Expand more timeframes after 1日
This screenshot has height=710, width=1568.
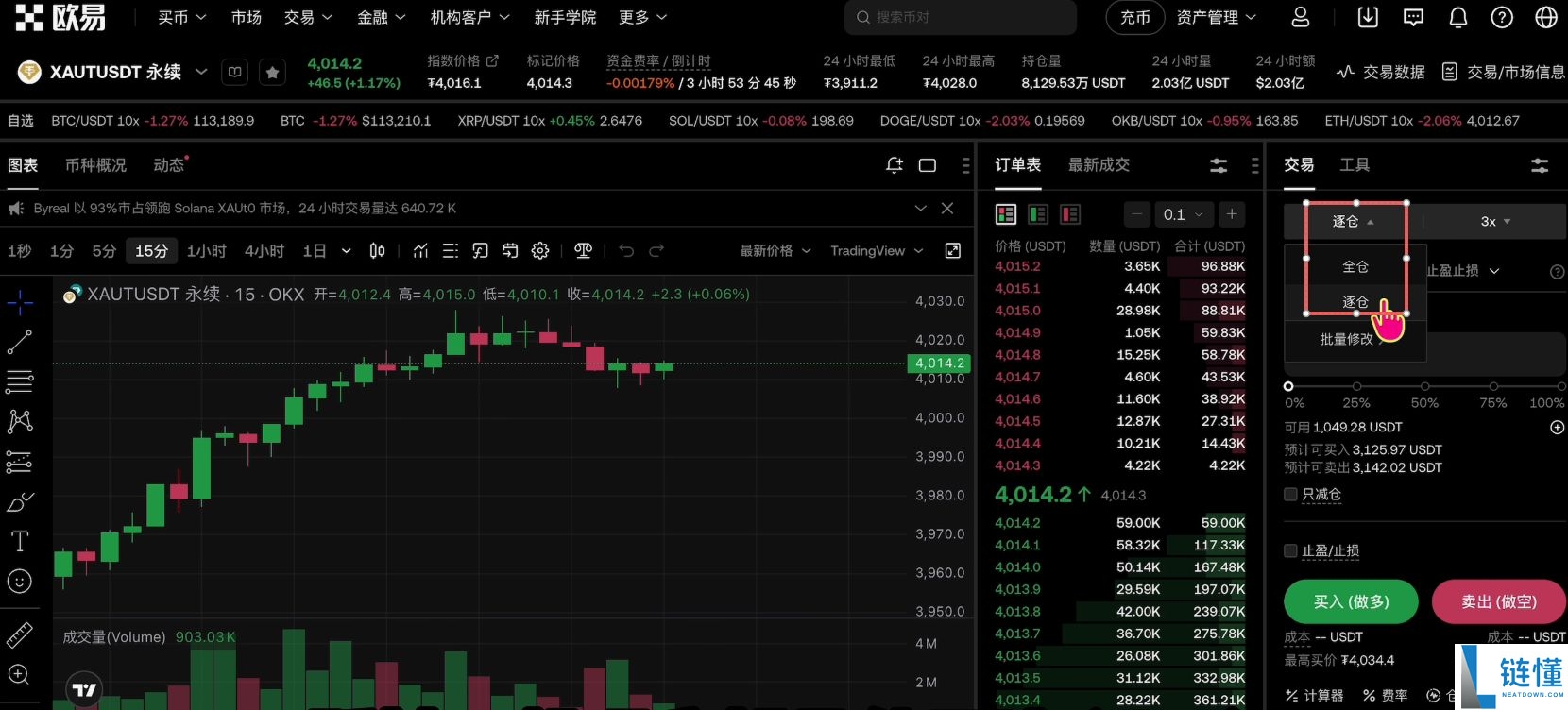(x=347, y=250)
